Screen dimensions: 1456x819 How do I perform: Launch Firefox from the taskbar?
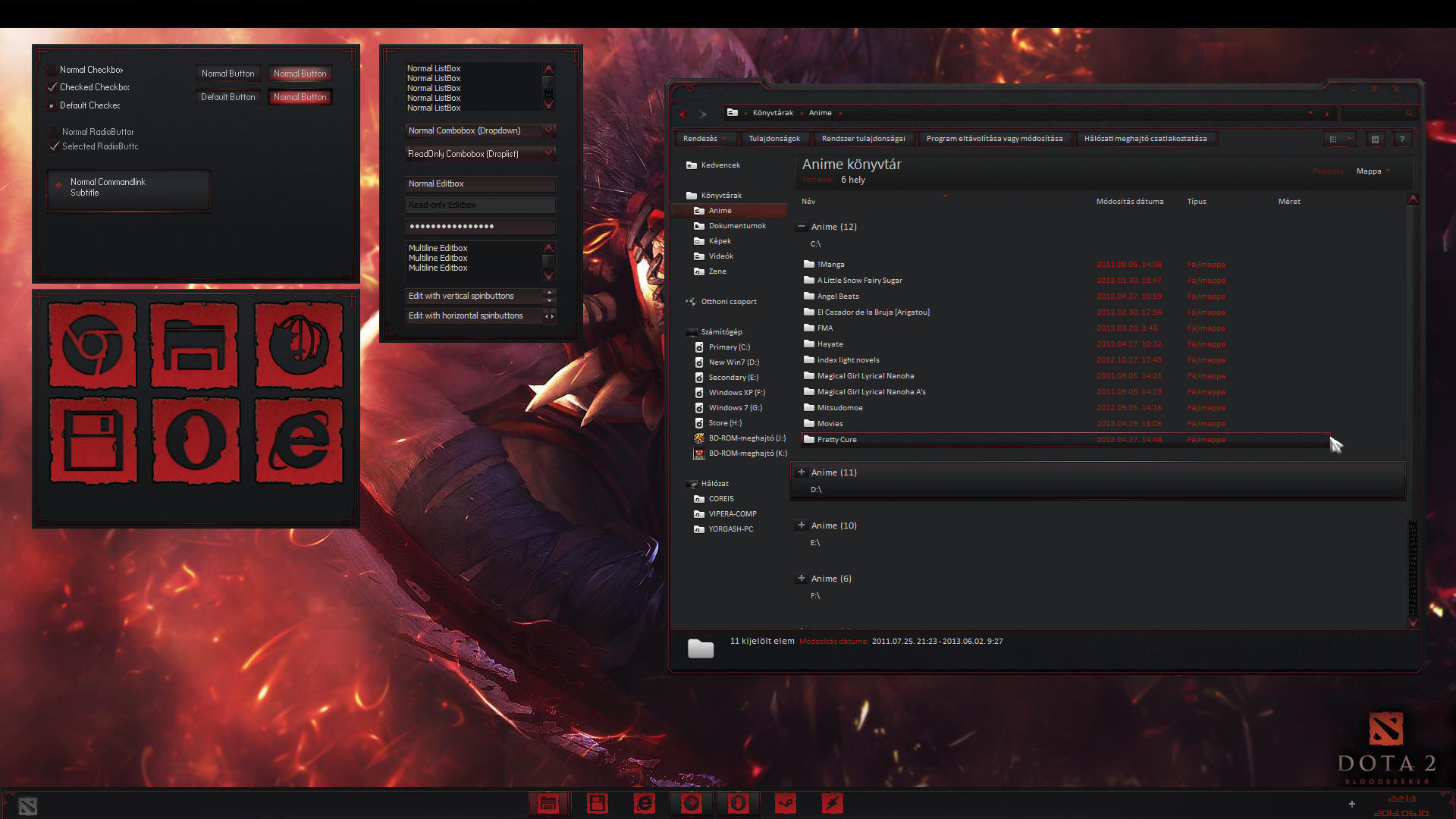[x=691, y=804]
